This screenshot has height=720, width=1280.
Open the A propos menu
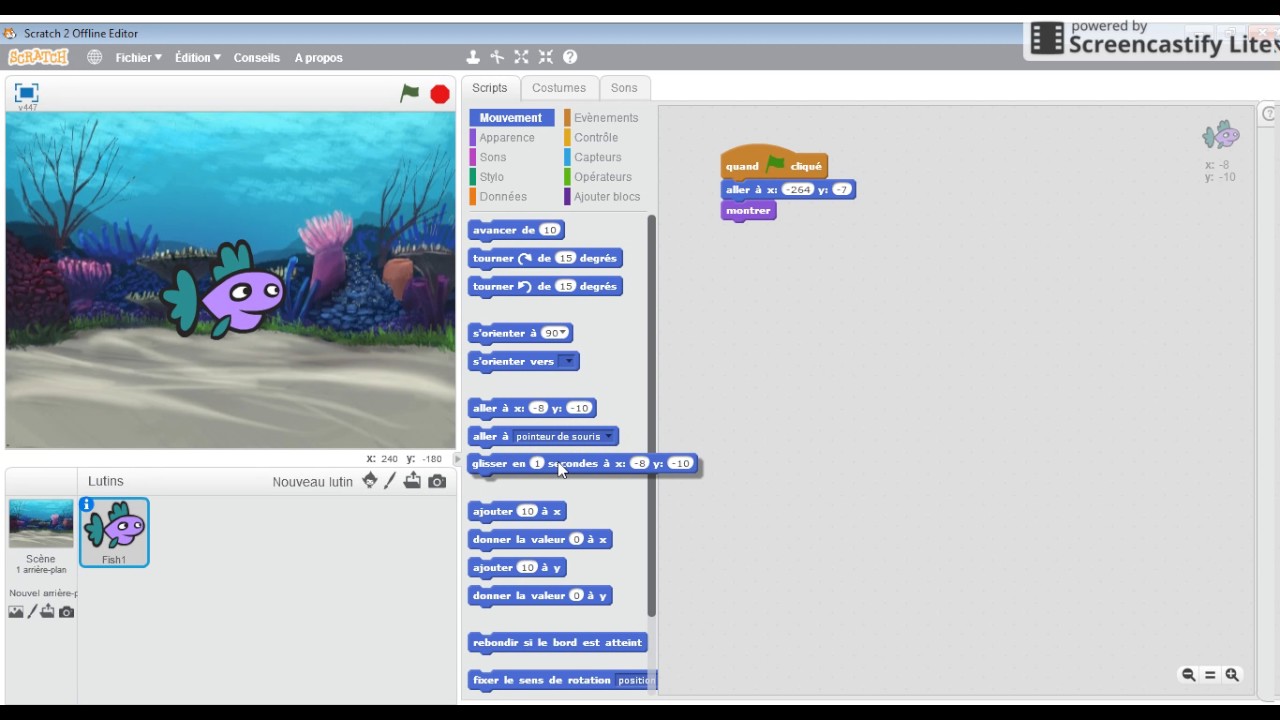coord(319,57)
